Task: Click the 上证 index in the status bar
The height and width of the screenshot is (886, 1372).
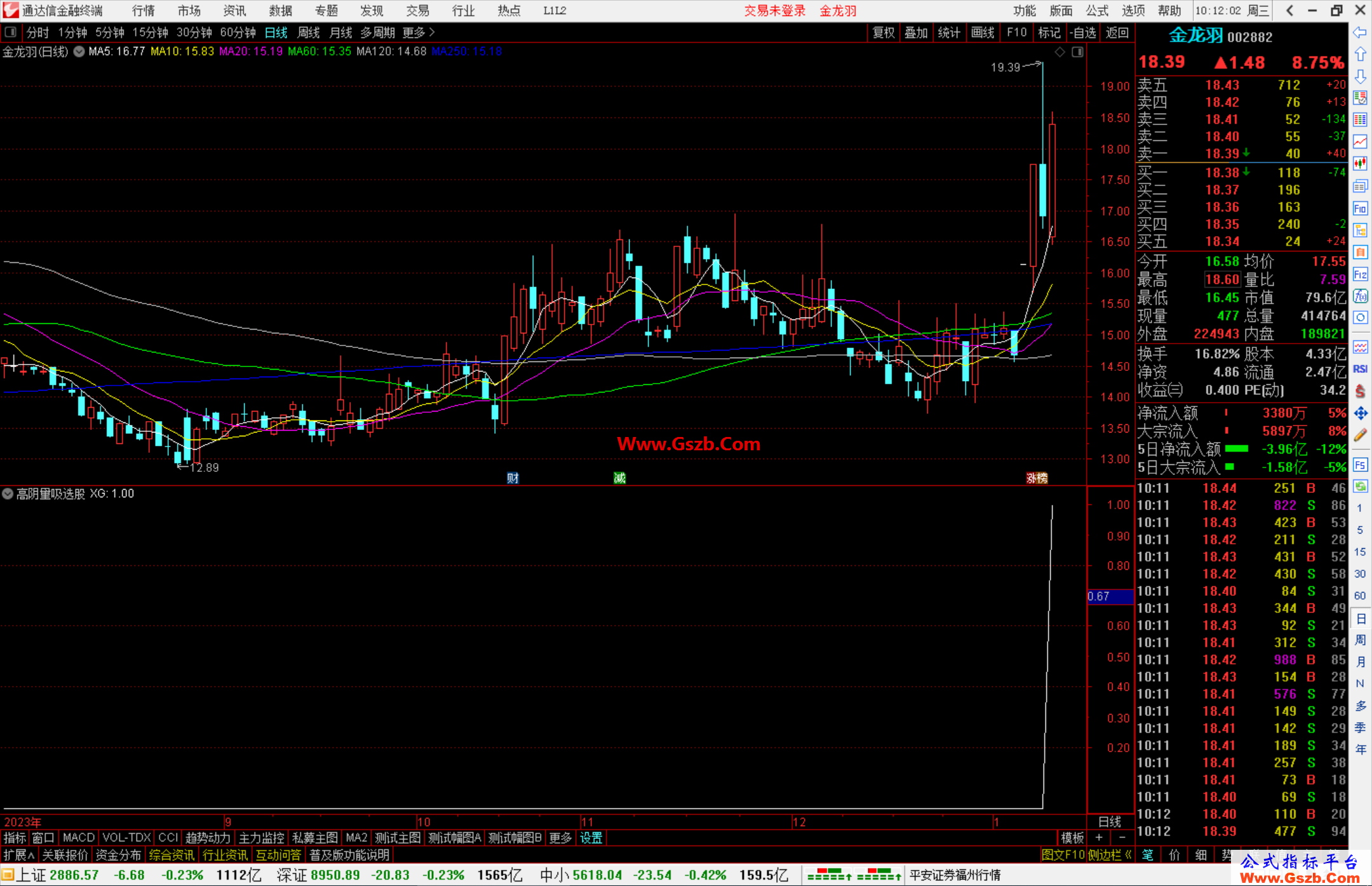Action: tap(30, 875)
